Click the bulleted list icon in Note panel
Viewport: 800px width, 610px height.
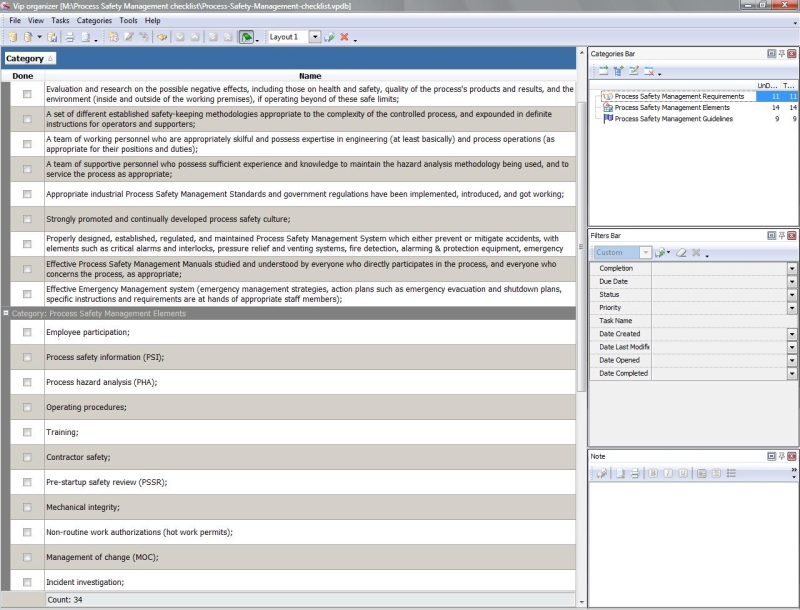click(x=731, y=473)
